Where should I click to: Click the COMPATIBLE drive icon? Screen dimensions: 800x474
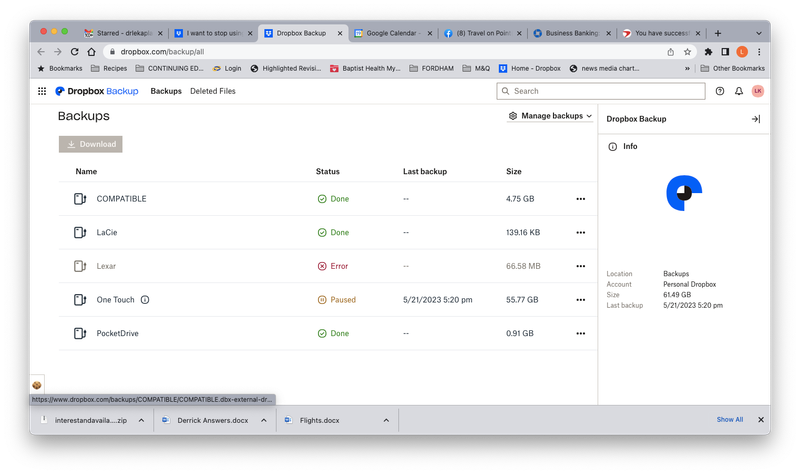[80, 198]
